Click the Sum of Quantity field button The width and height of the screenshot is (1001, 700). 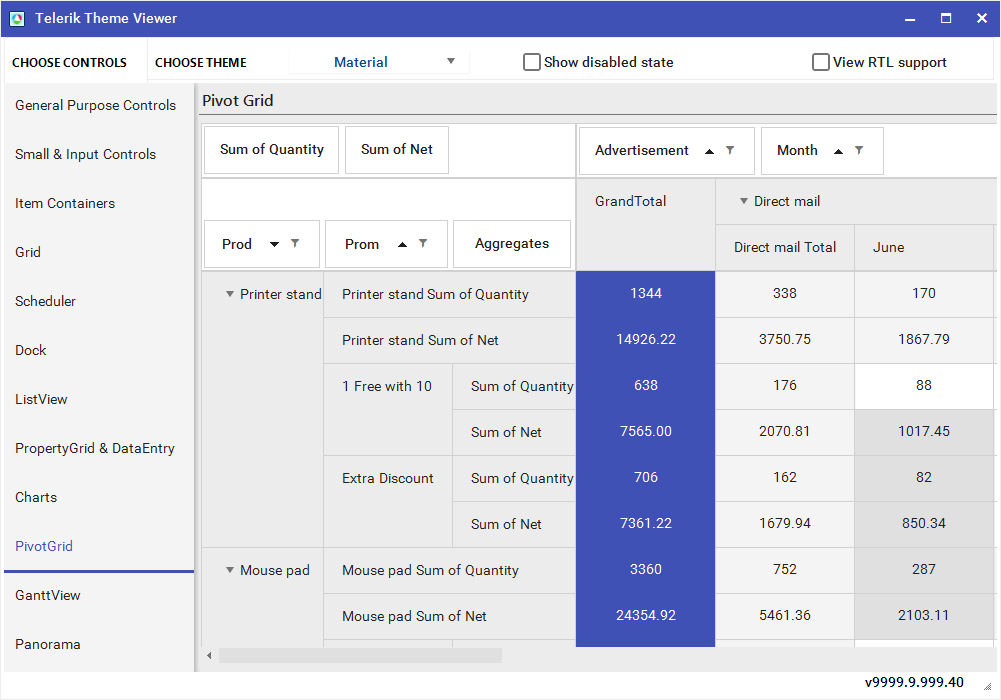click(x=271, y=149)
